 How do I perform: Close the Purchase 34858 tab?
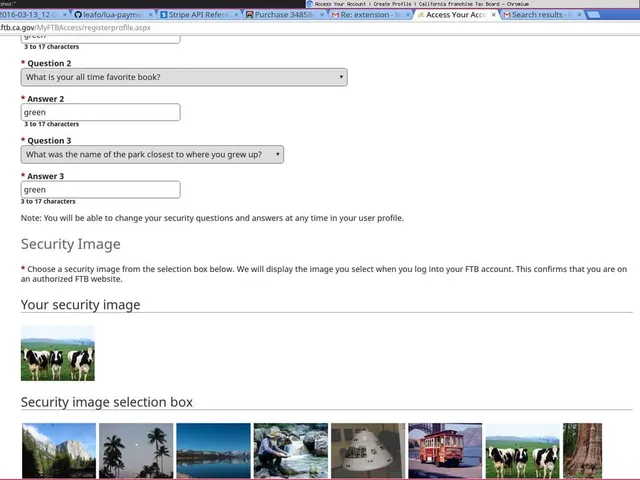pyautogui.click(x=322, y=15)
